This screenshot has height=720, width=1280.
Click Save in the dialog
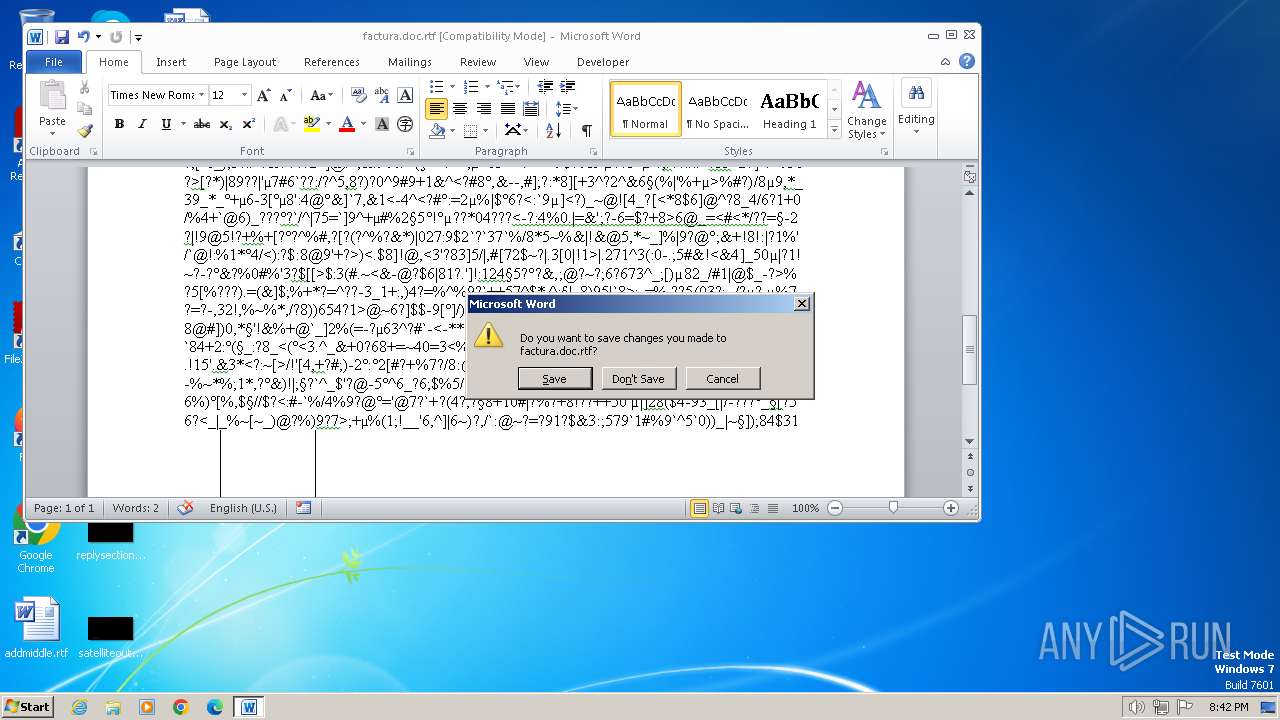[554, 379]
